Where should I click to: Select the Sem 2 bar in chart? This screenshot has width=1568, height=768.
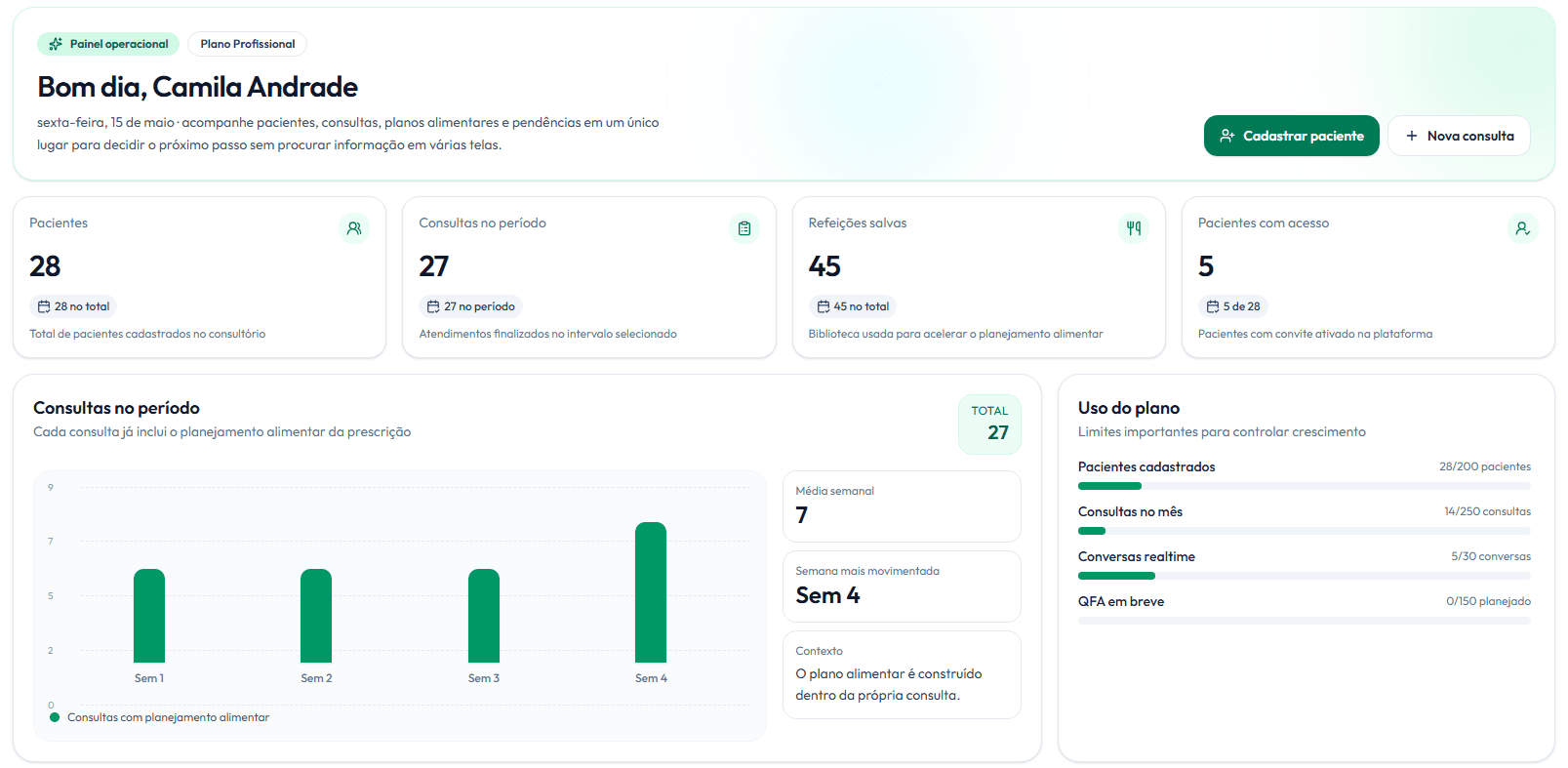(x=316, y=616)
